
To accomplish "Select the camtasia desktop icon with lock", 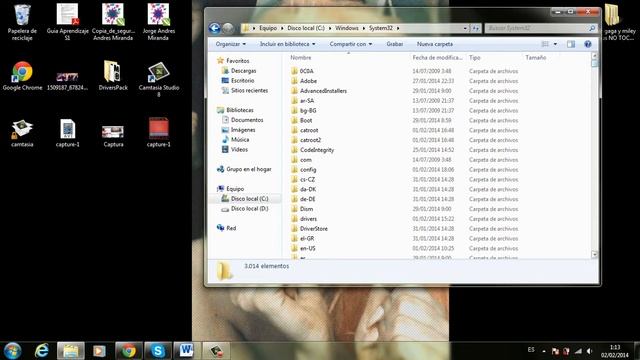I will 22,133.
